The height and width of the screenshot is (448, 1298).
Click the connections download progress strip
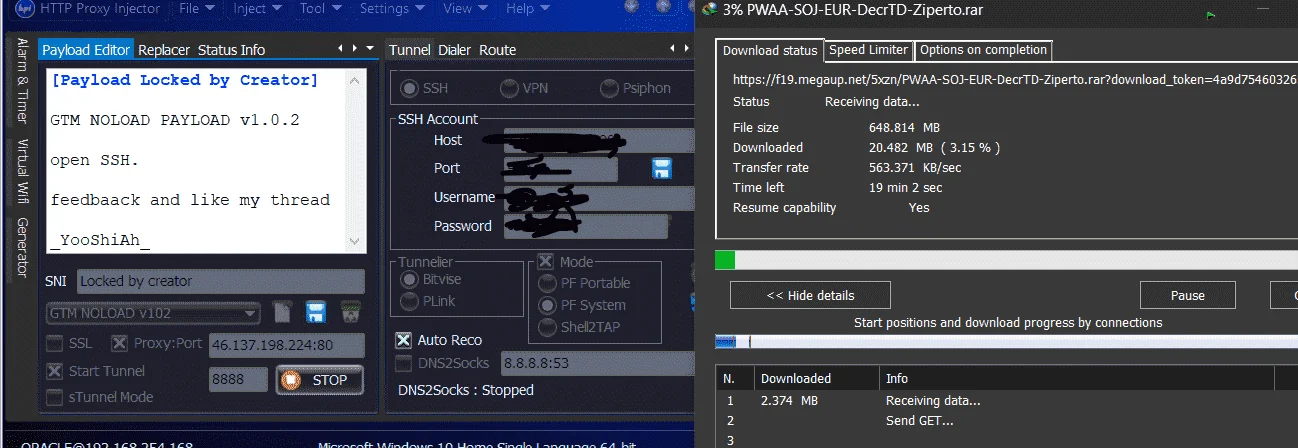1006,342
